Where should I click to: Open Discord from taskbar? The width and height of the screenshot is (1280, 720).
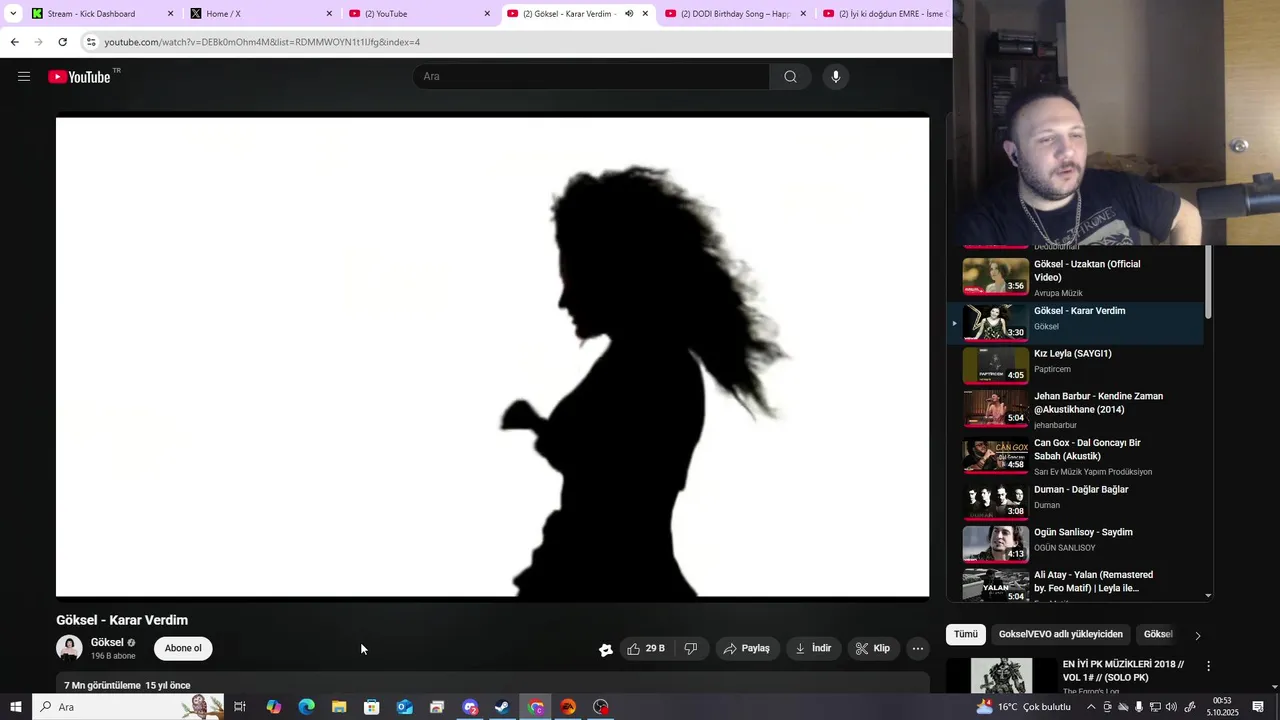click(470, 707)
